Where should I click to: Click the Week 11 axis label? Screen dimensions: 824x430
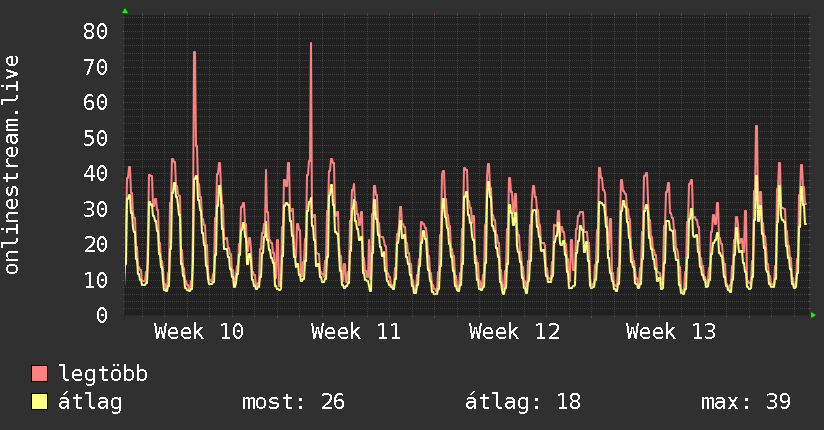(x=356, y=332)
